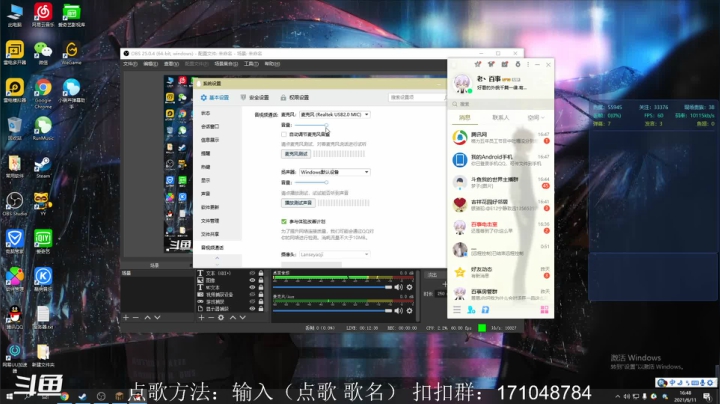Open the 麦克风 Realtek USB2.0 MIC dropdown

click(x=335, y=114)
